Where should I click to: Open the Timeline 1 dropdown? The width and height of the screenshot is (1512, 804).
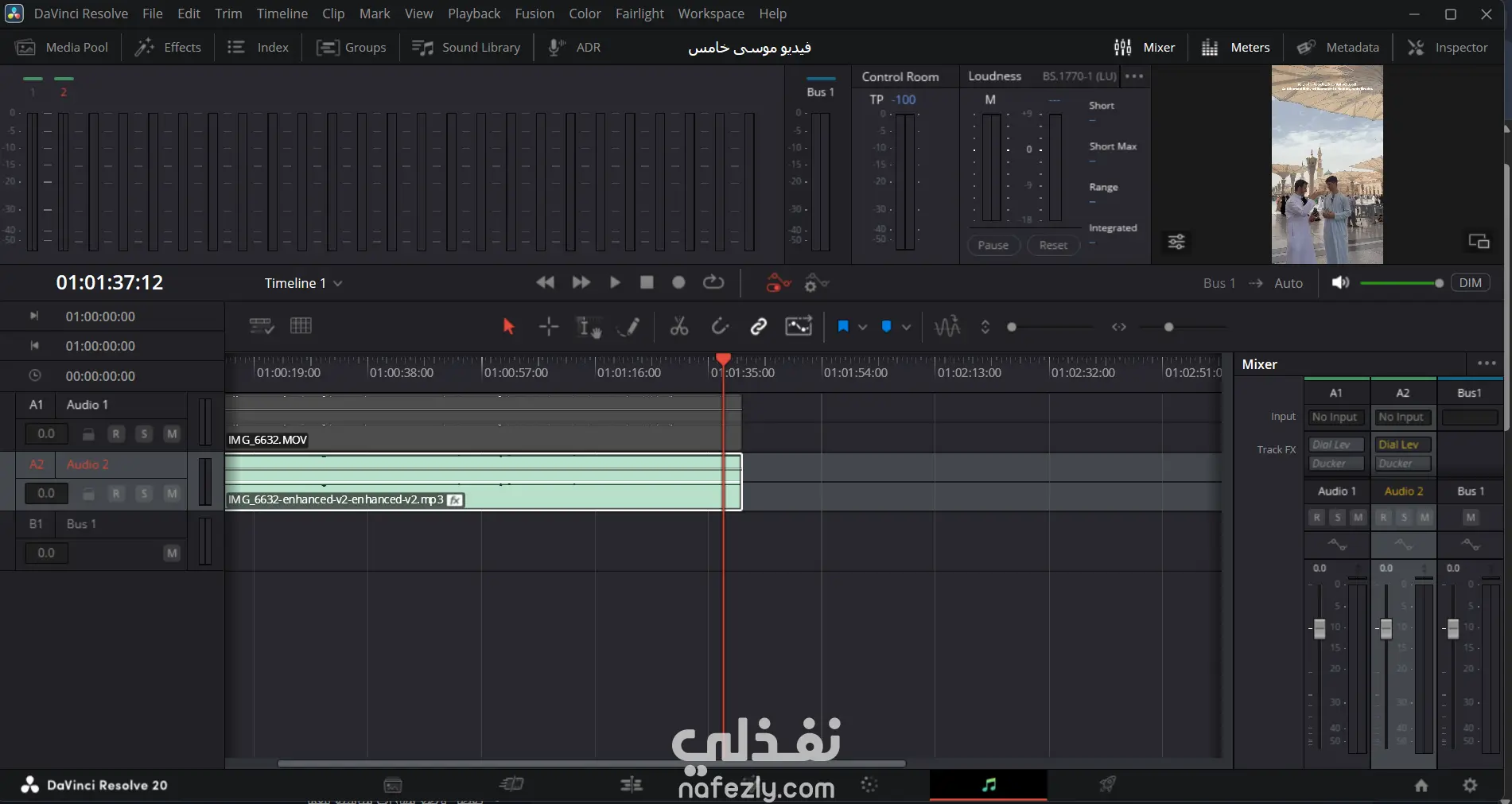tap(304, 283)
